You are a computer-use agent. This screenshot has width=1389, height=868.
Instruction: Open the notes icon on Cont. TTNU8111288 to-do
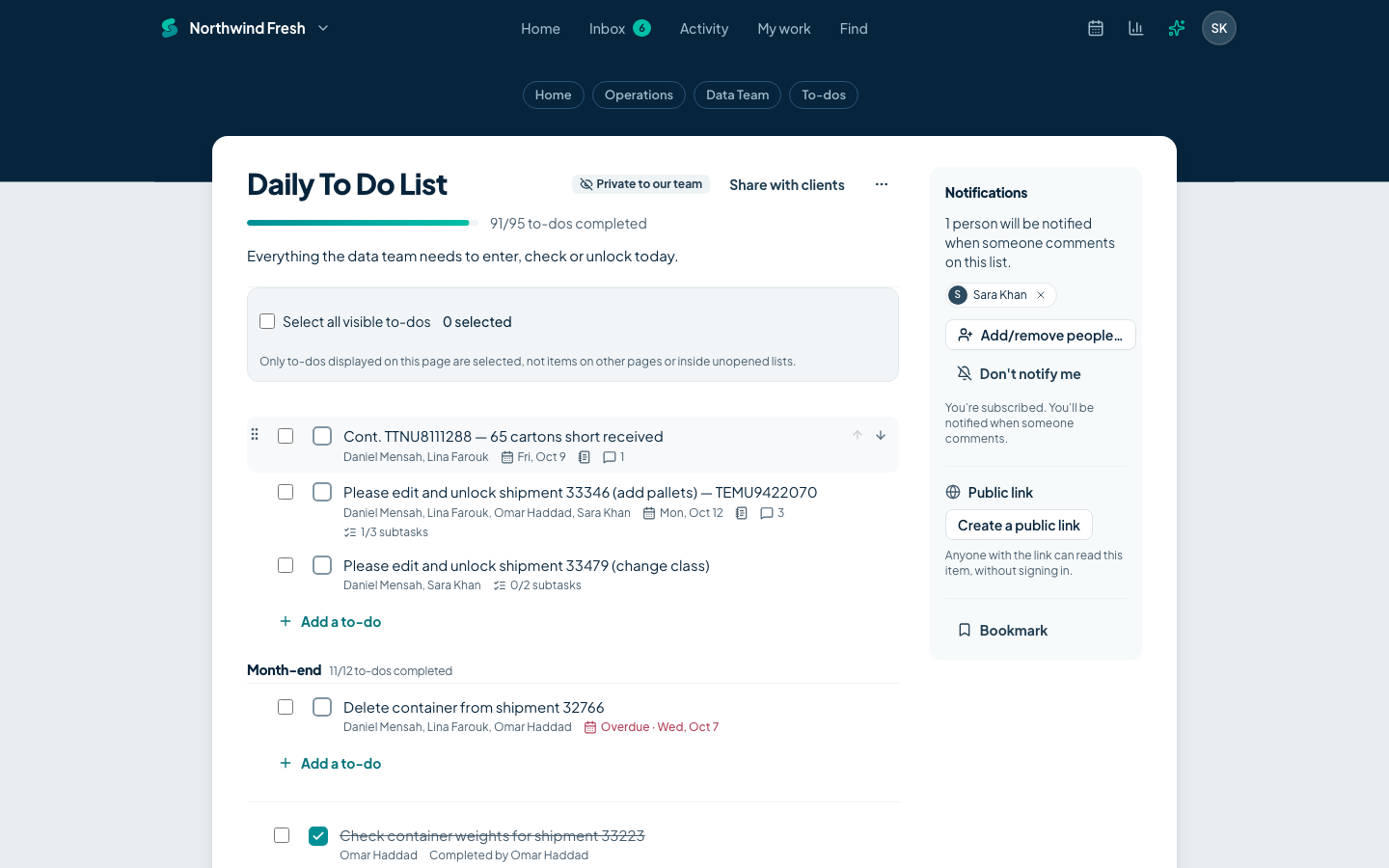[585, 457]
